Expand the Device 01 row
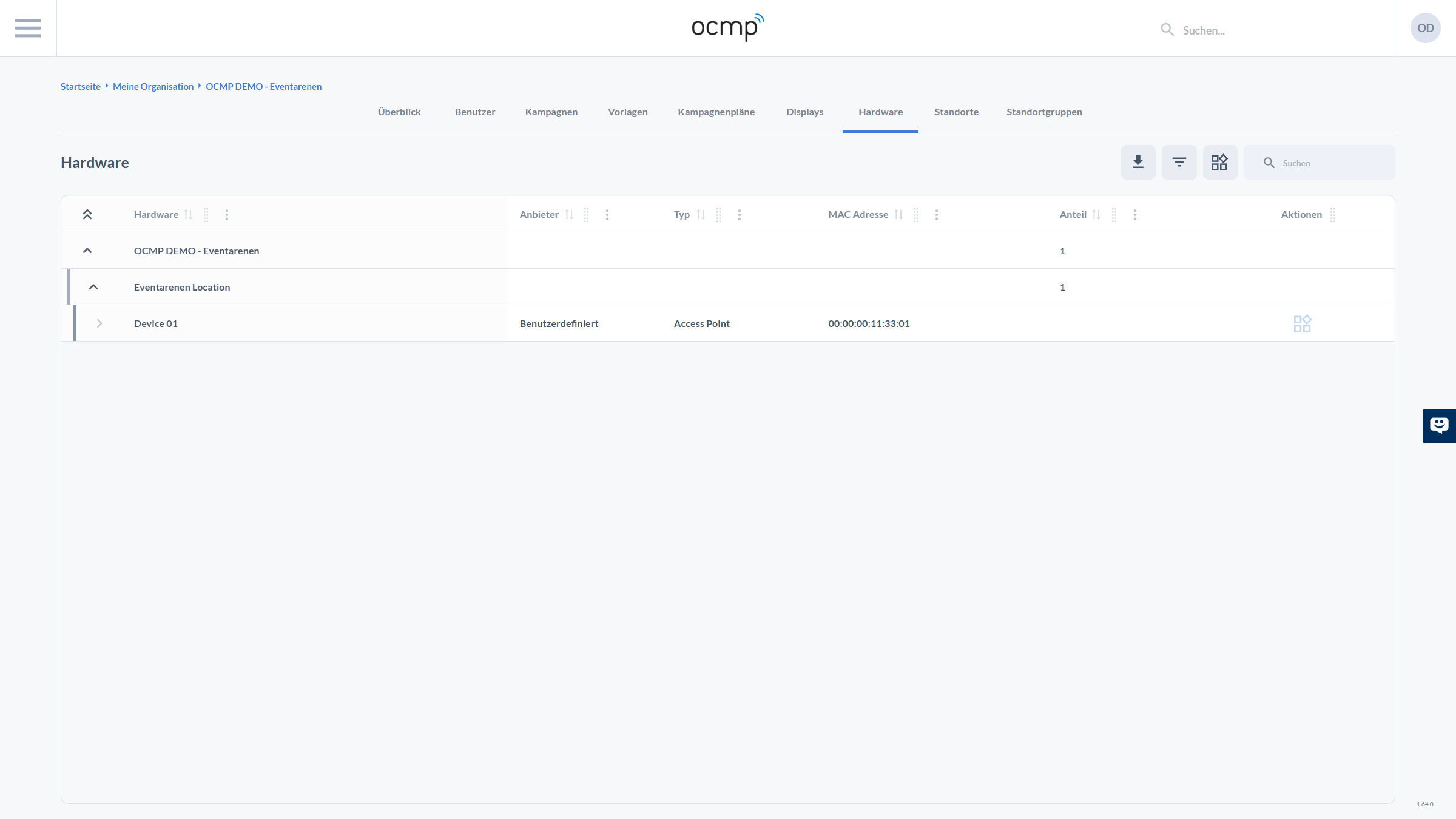 [99, 323]
